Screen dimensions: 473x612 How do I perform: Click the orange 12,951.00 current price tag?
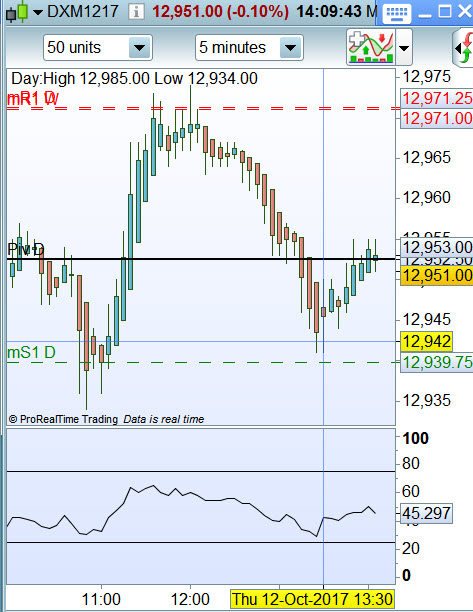(437, 276)
